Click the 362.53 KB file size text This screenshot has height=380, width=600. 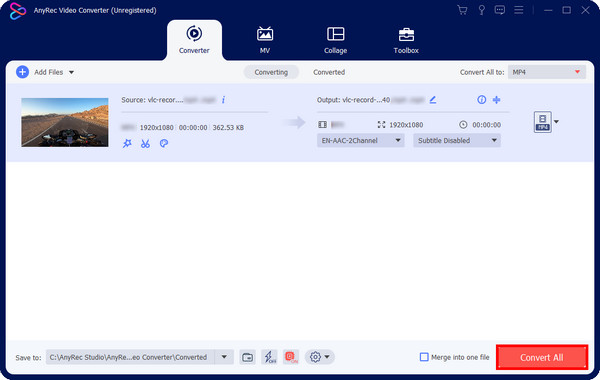point(228,127)
